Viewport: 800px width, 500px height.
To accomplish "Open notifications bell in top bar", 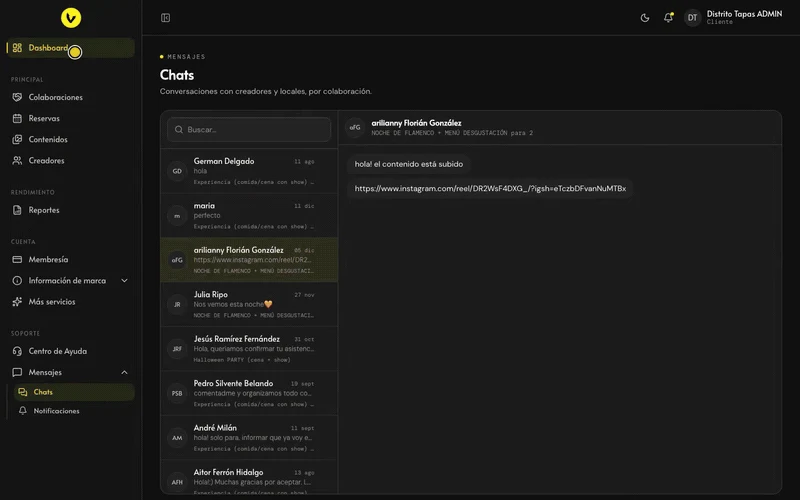I will point(668,17).
